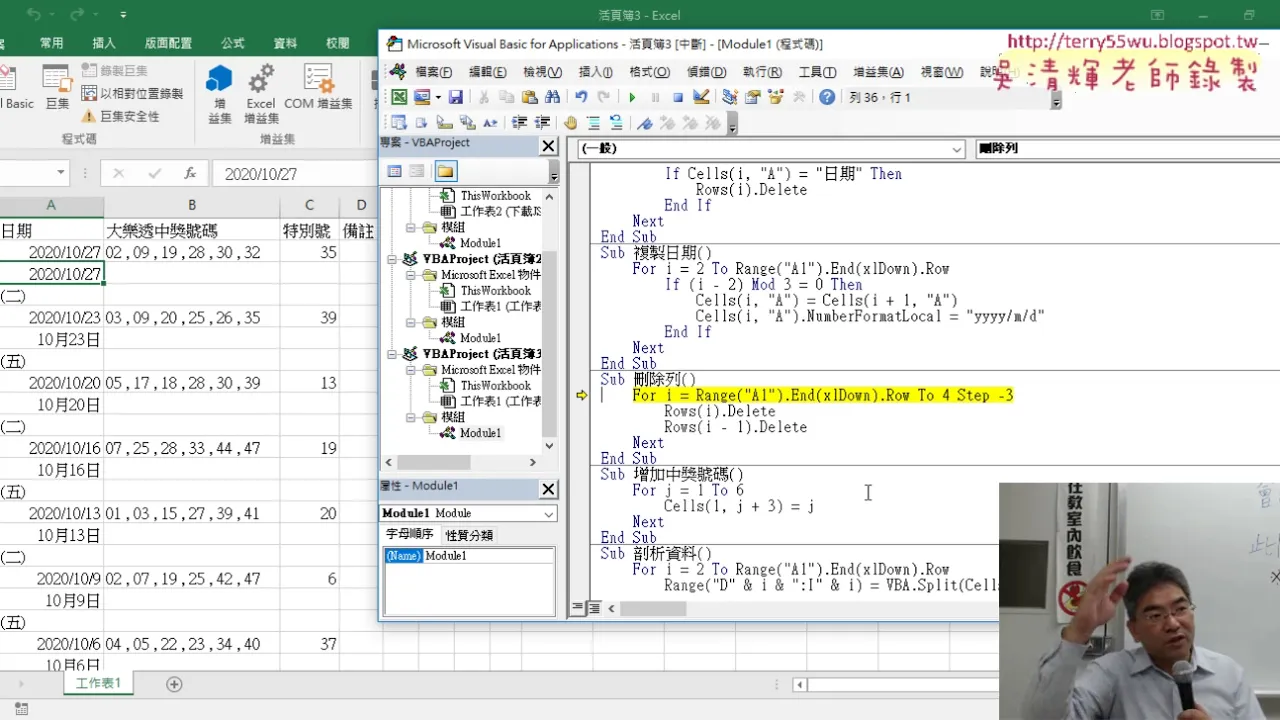Open edit toolbar options dropdown

[x=732, y=125]
